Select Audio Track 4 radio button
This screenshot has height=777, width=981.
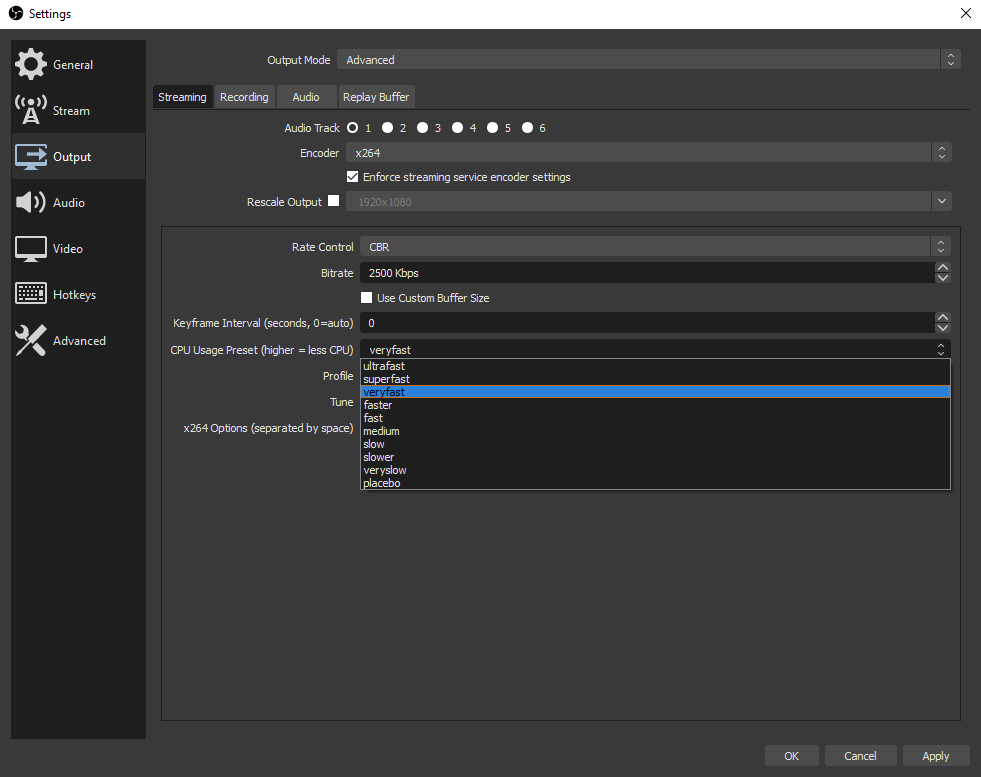tap(458, 128)
